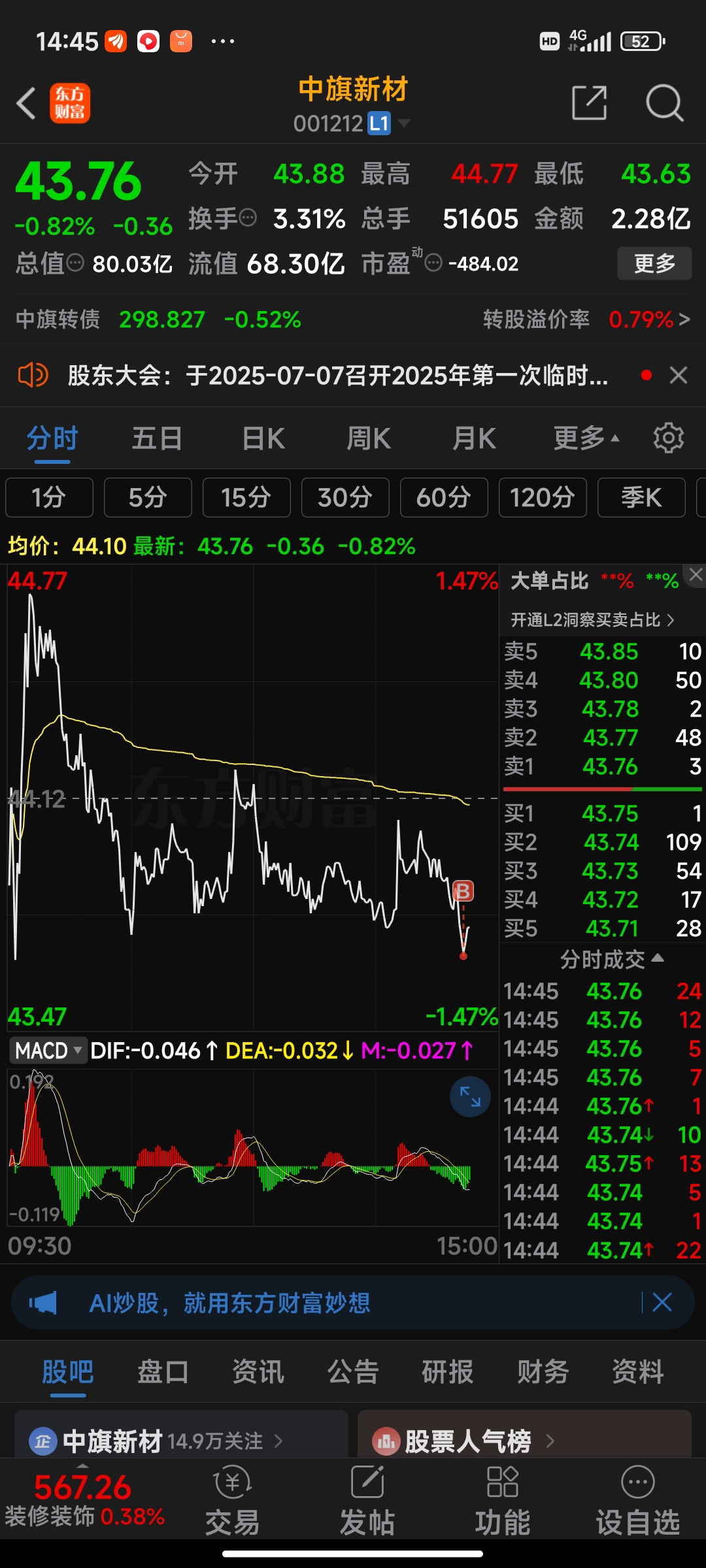Expand stock code dropdown arrow
The height and width of the screenshot is (1568, 706).
[404, 123]
